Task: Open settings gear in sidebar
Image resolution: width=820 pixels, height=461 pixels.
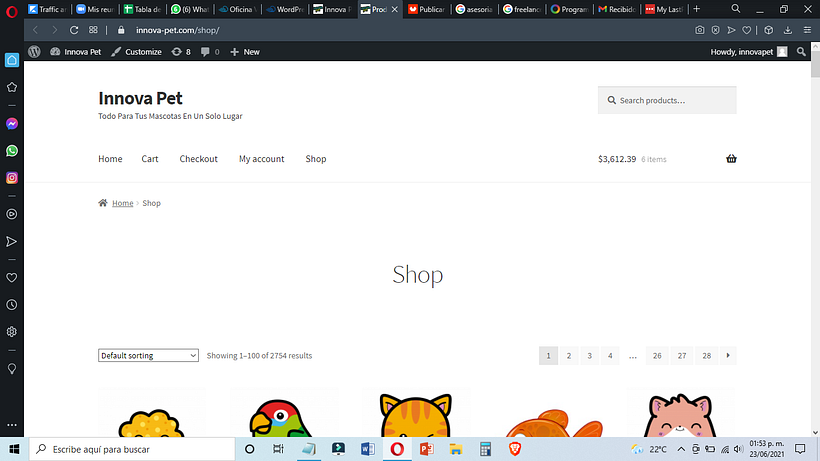Action: [x=12, y=332]
